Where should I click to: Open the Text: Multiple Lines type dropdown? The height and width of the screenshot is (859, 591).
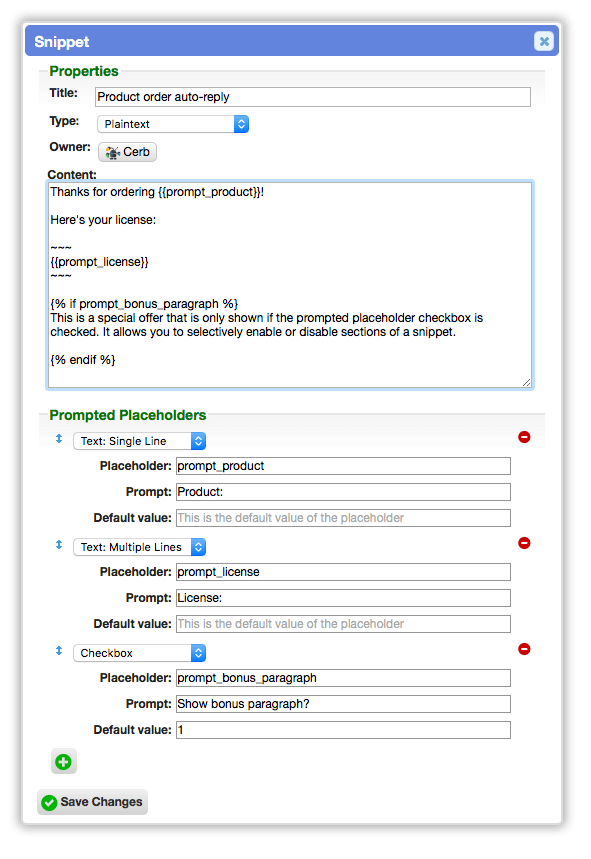click(x=140, y=547)
